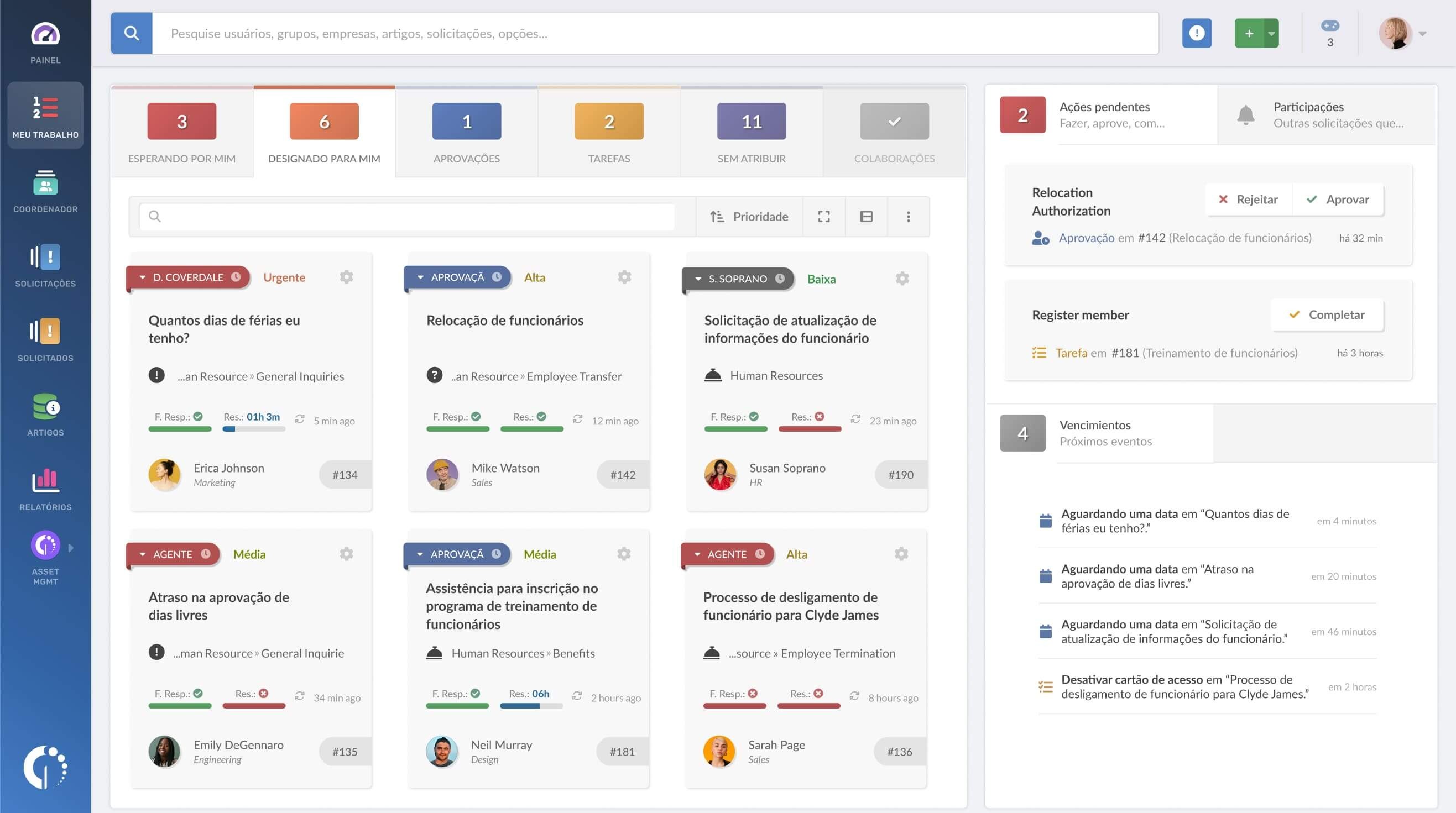Image resolution: width=1456 pixels, height=813 pixels.
Task: Open the user profile avatar menu
Action: 1396,33
